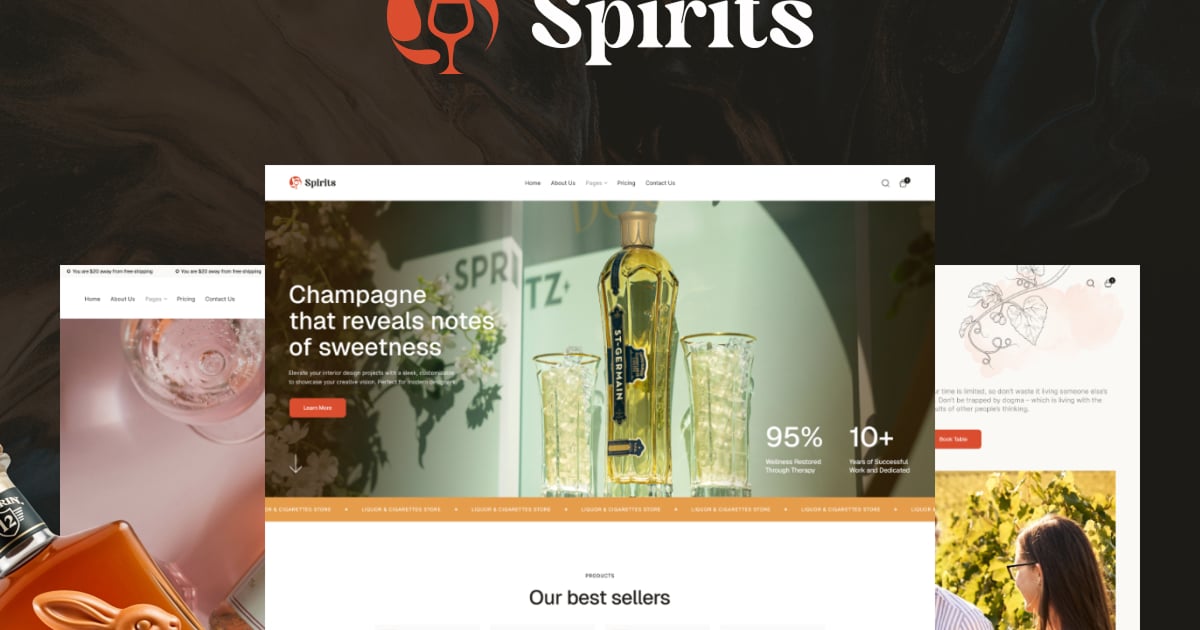Open About Us in center navigation
This screenshot has width=1200, height=630.
(x=563, y=183)
